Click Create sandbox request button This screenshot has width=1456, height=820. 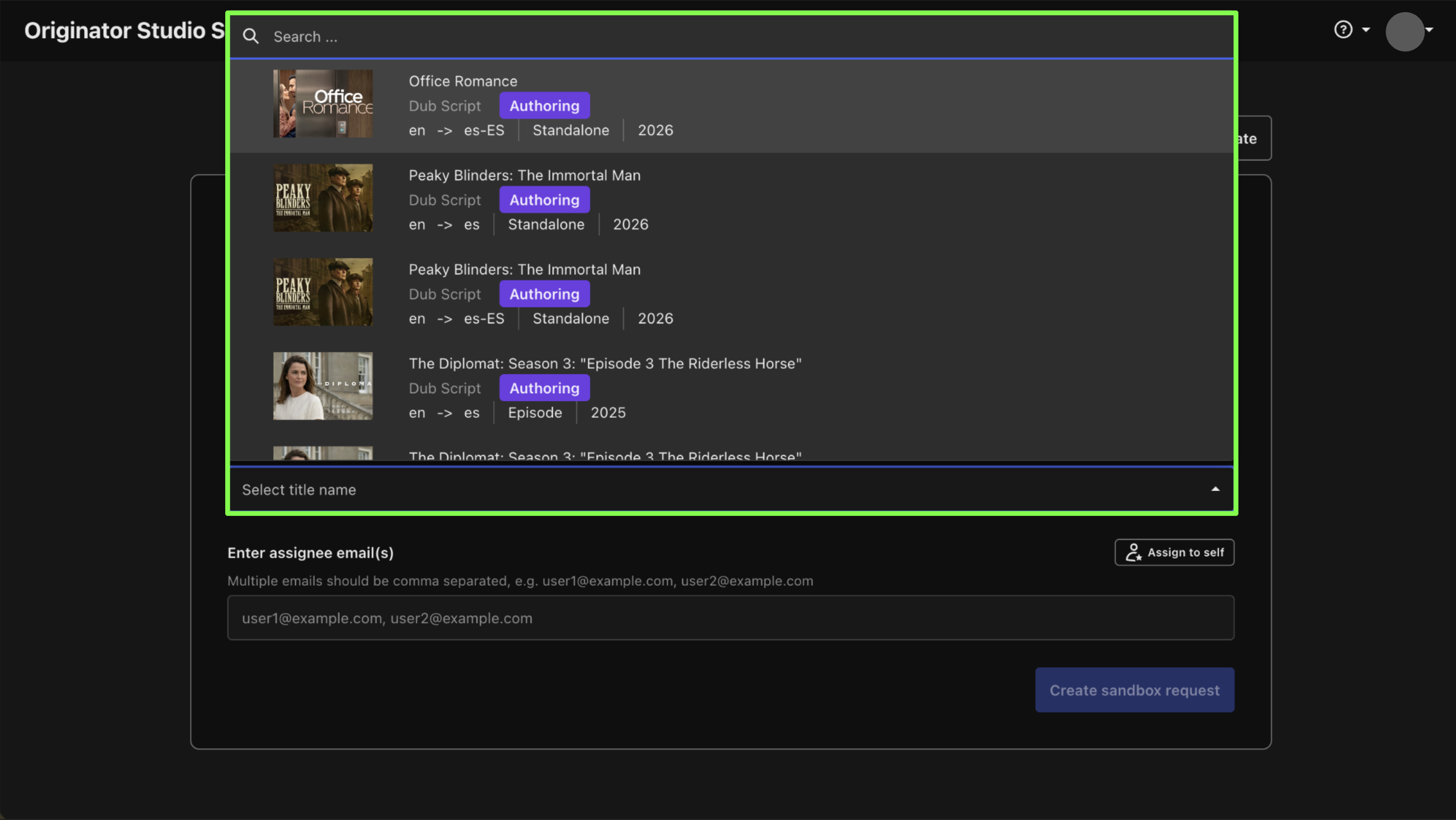click(x=1135, y=690)
